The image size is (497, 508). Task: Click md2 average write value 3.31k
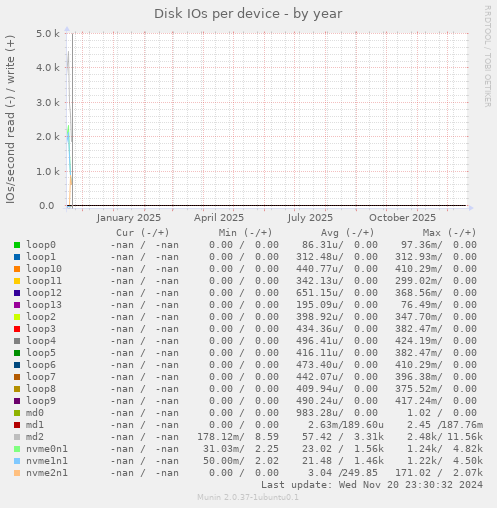pyautogui.click(x=369, y=437)
